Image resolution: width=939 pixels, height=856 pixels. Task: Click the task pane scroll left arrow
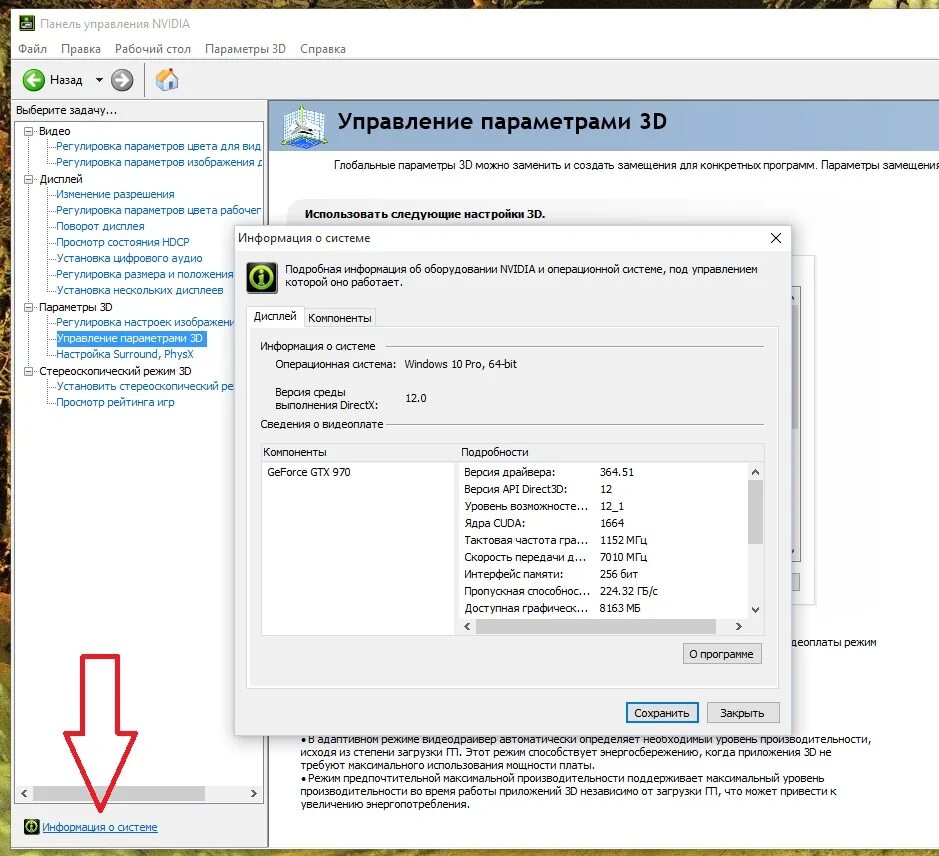24,793
